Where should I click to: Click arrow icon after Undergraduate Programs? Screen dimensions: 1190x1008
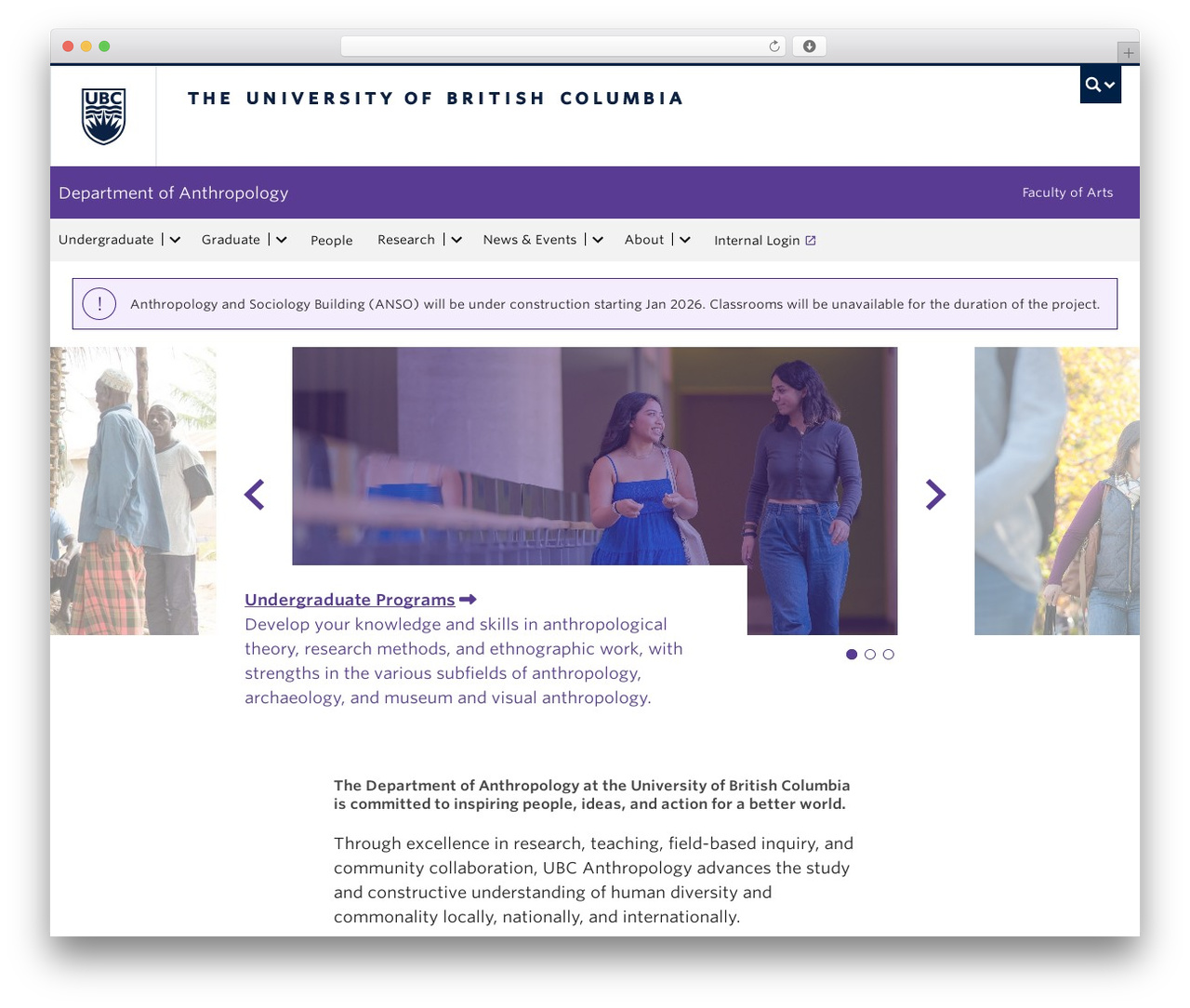(468, 600)
